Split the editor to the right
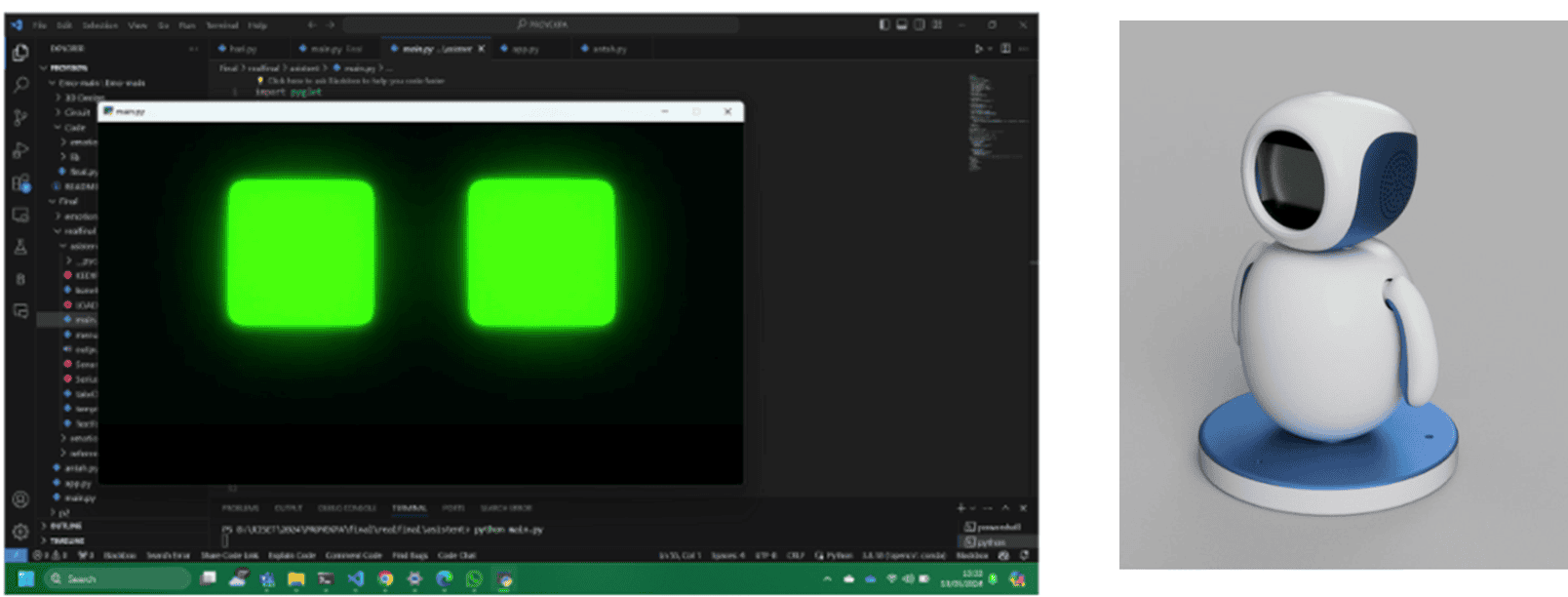Viewport: 1568px width, 597px height. point(1005,49)
